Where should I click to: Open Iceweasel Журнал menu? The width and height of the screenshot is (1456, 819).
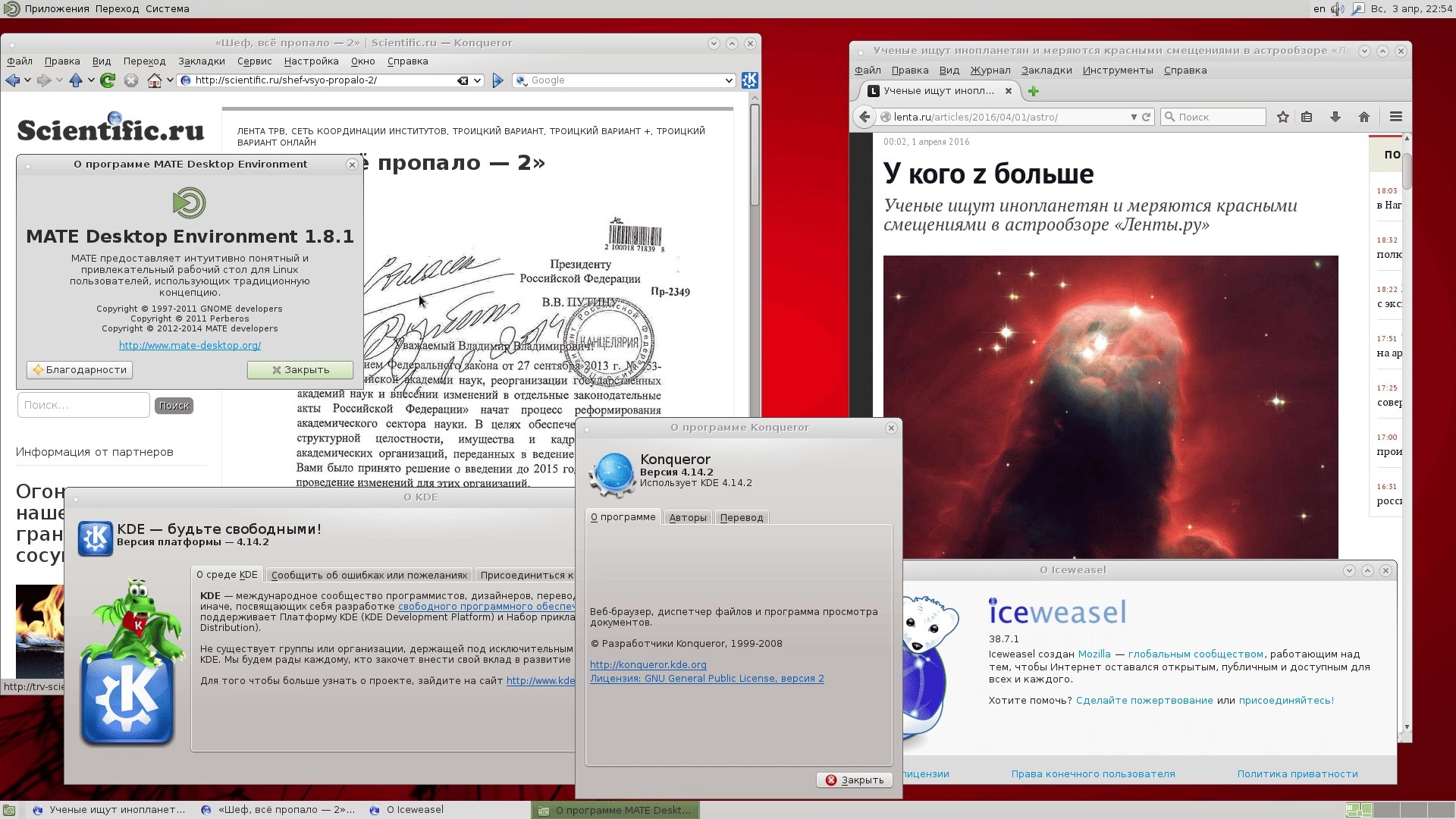(990, 71)
